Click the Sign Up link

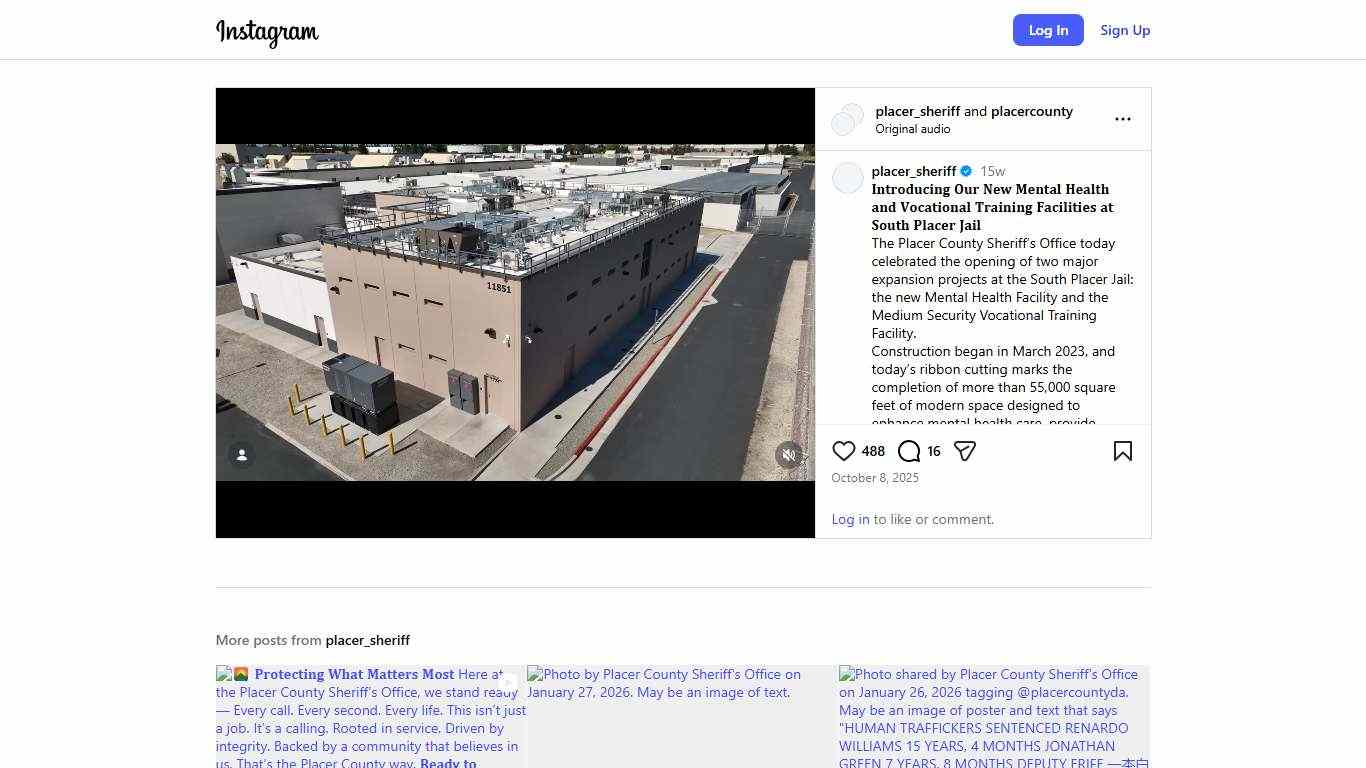pos(1125,30)
